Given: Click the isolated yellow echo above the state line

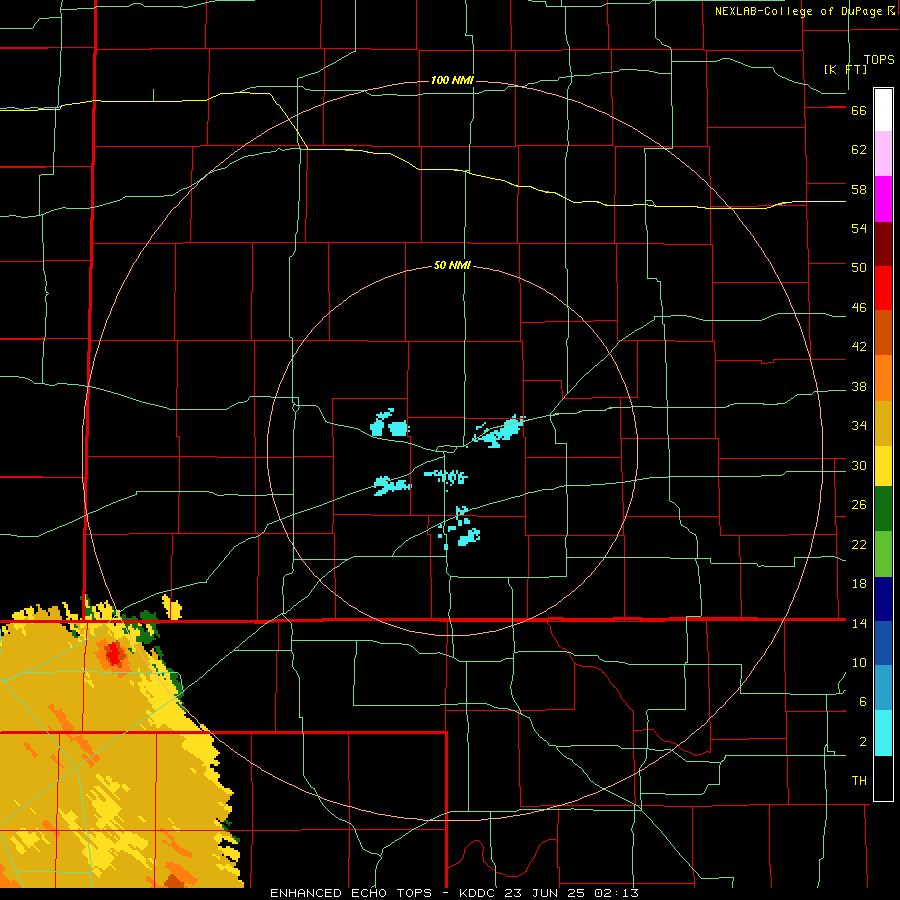Looking at the screenshot, I should tap(172, 608).
